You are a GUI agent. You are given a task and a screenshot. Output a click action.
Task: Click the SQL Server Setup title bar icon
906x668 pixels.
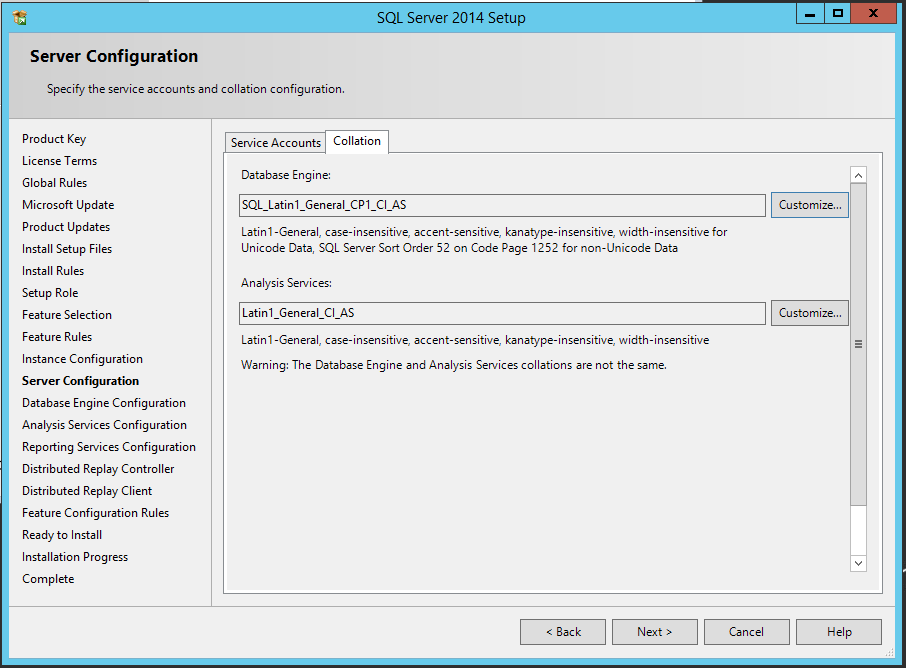tap(20, 18)
